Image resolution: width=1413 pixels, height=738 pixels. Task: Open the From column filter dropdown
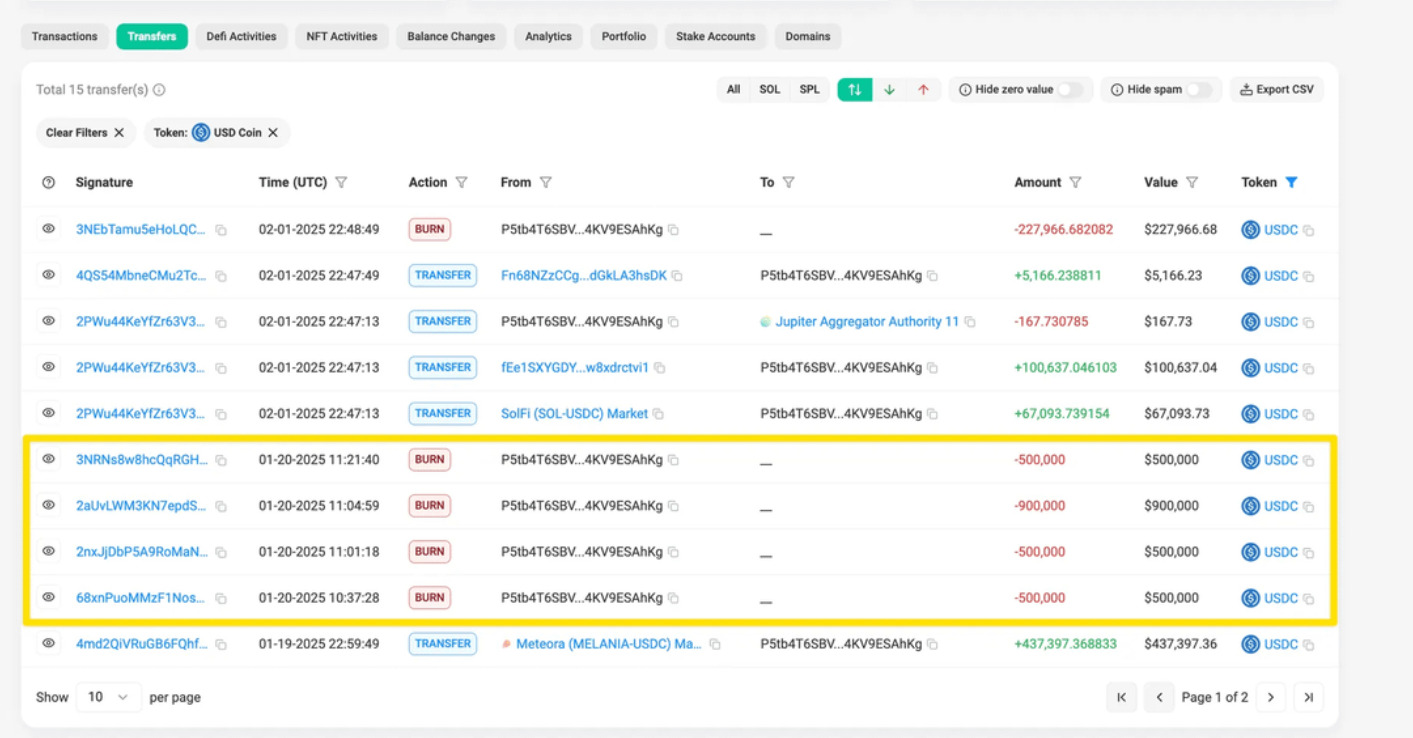point(546,182)
